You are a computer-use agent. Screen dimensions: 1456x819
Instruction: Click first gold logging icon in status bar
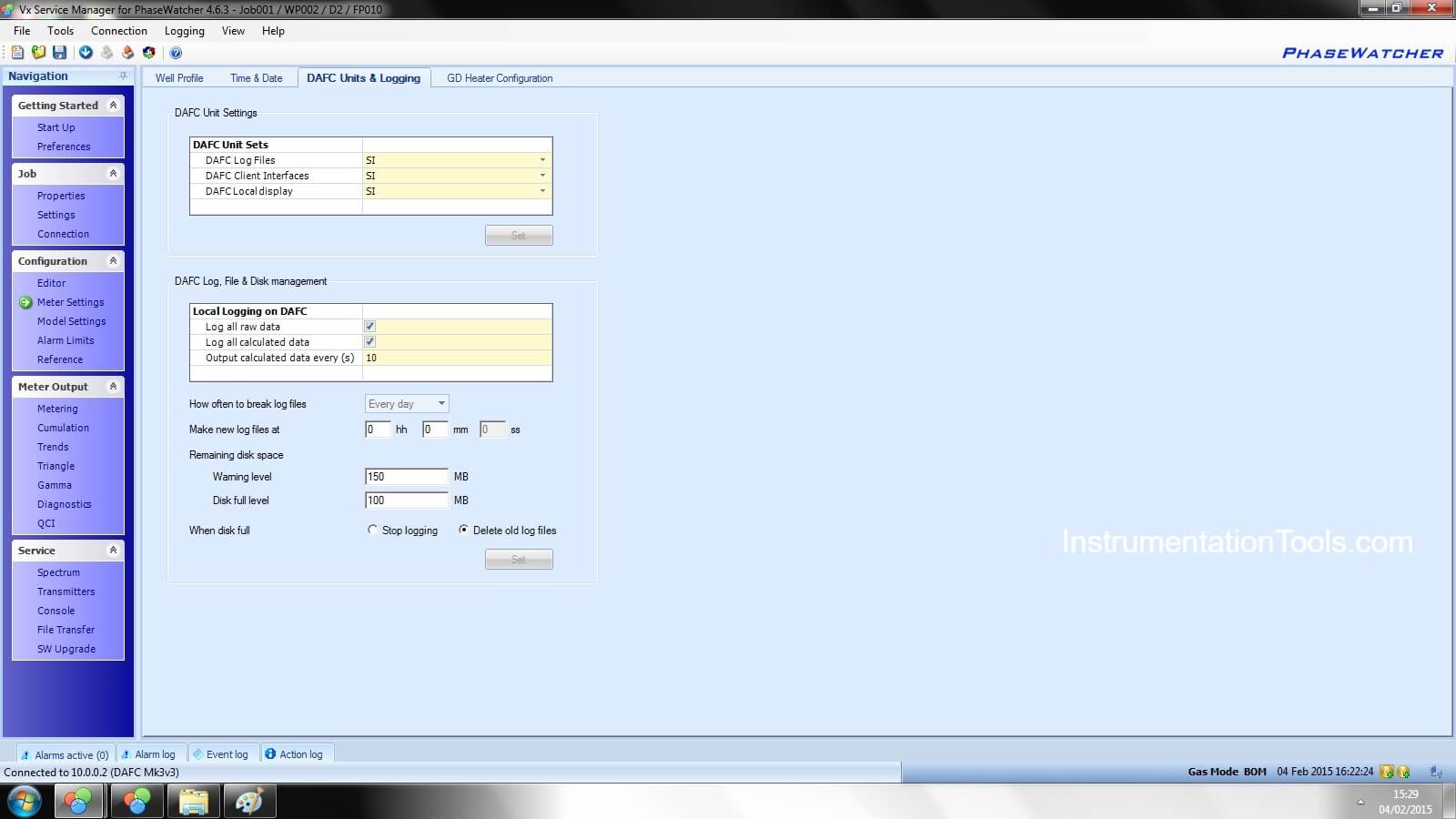point(1387,772)
